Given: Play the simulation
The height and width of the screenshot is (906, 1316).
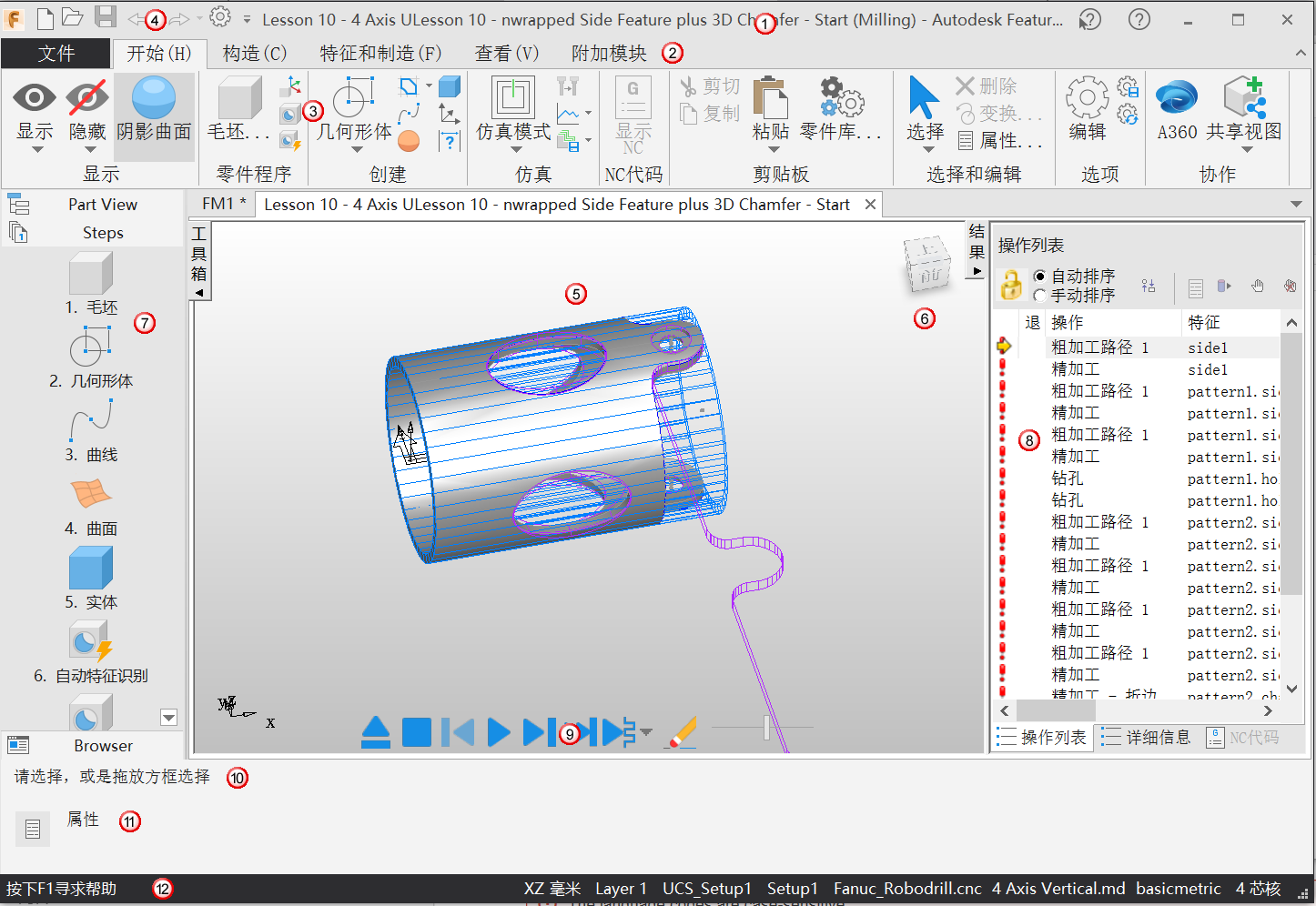Looking at the screenshot, I should (x=498, y=732).
